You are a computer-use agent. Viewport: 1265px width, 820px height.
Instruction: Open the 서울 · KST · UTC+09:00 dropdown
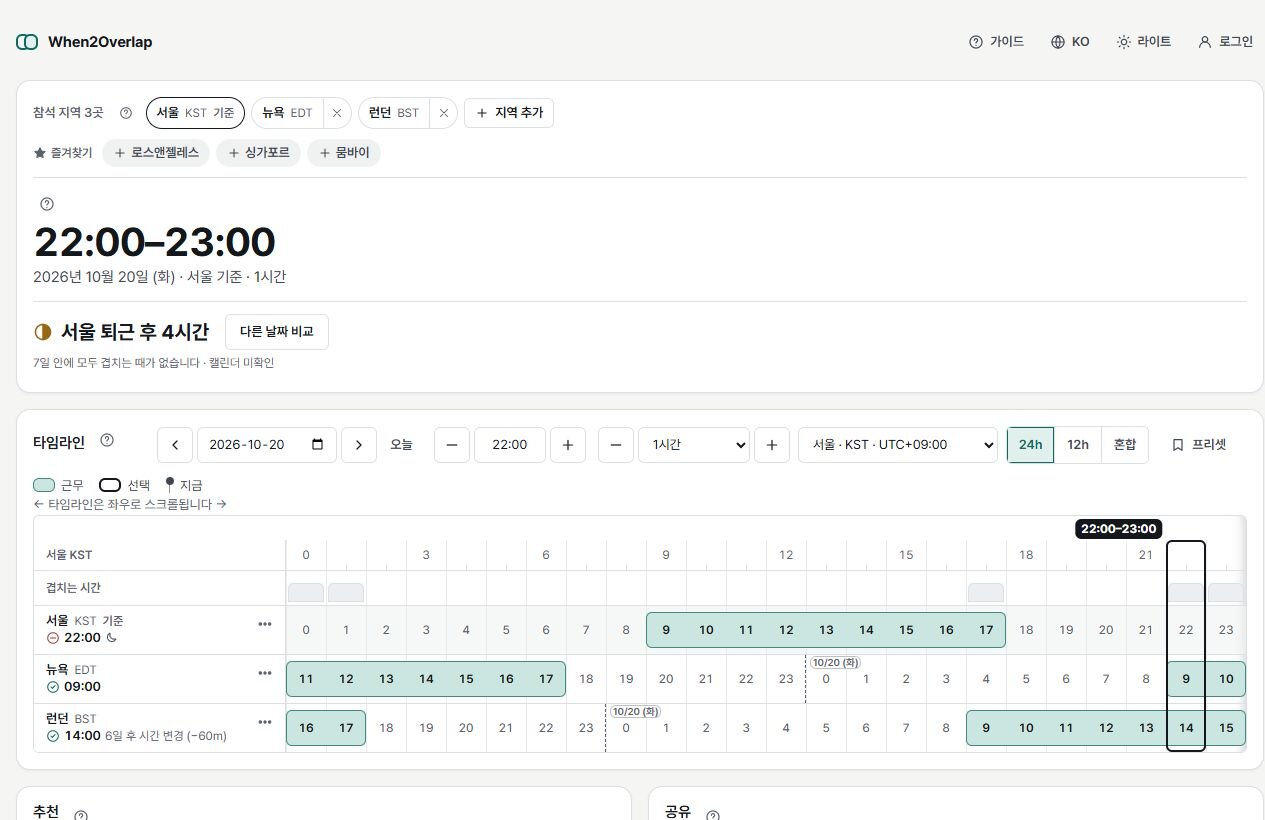click(x=898, y=445)
